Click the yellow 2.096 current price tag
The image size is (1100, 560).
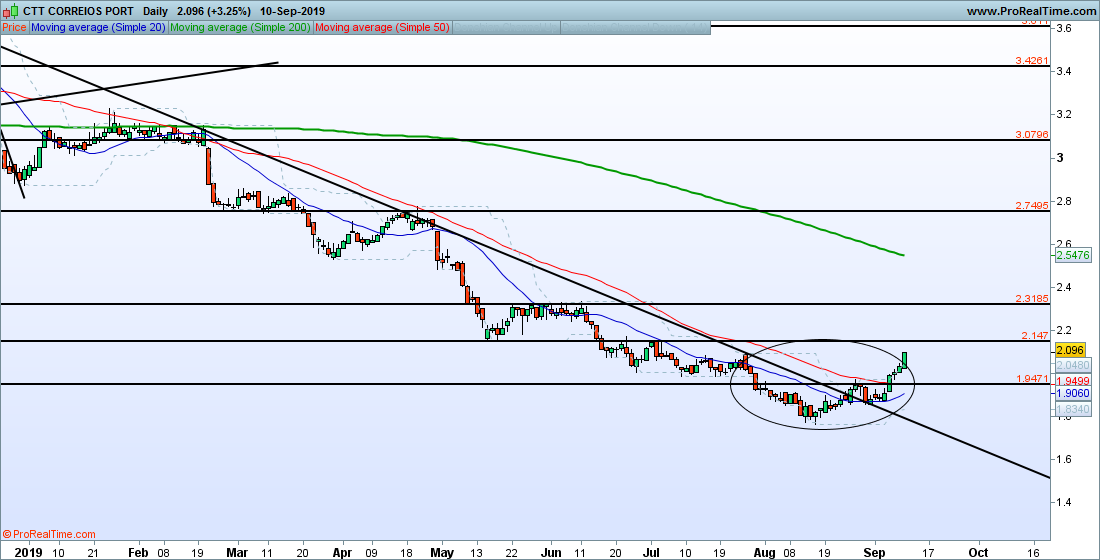point(1073,349)
